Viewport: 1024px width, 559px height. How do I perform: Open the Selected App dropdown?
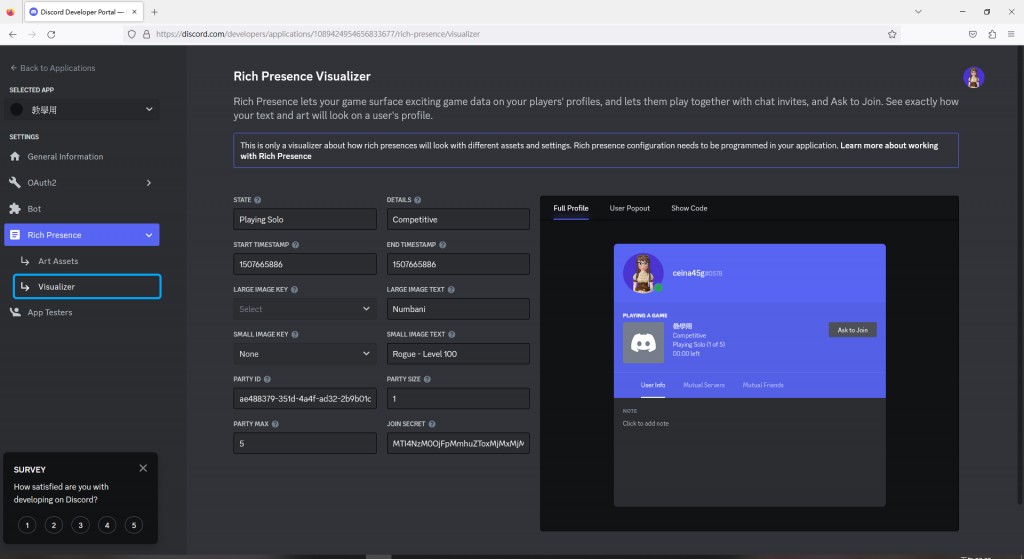(x=82, y=110)
